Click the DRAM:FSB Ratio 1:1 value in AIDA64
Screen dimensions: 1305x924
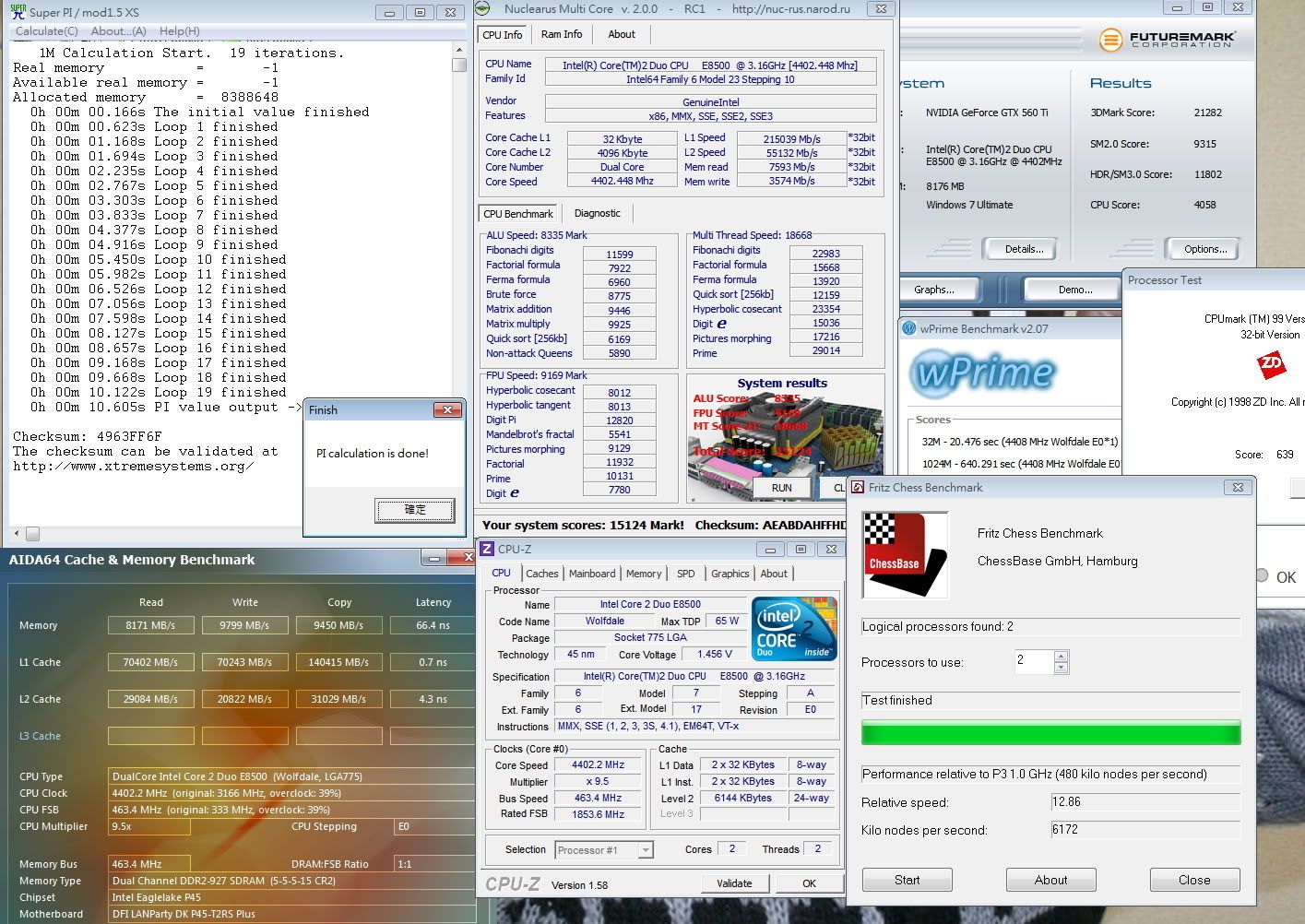pos(433,864)
